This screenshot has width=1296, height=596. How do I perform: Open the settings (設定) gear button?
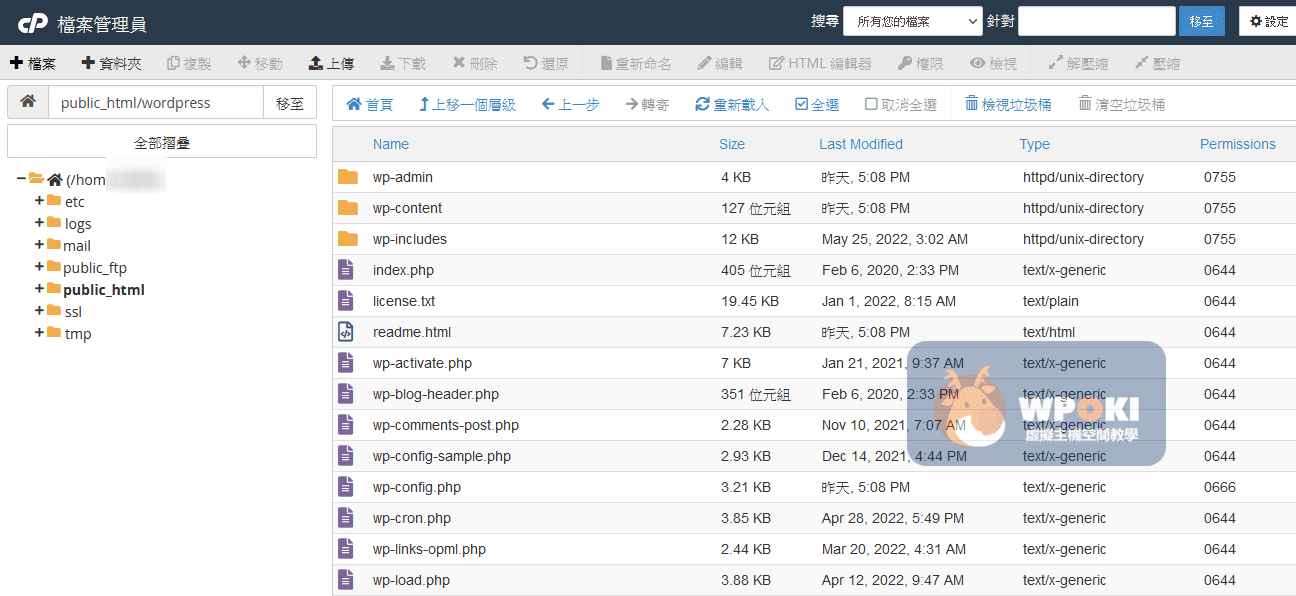click(1268, 21)
